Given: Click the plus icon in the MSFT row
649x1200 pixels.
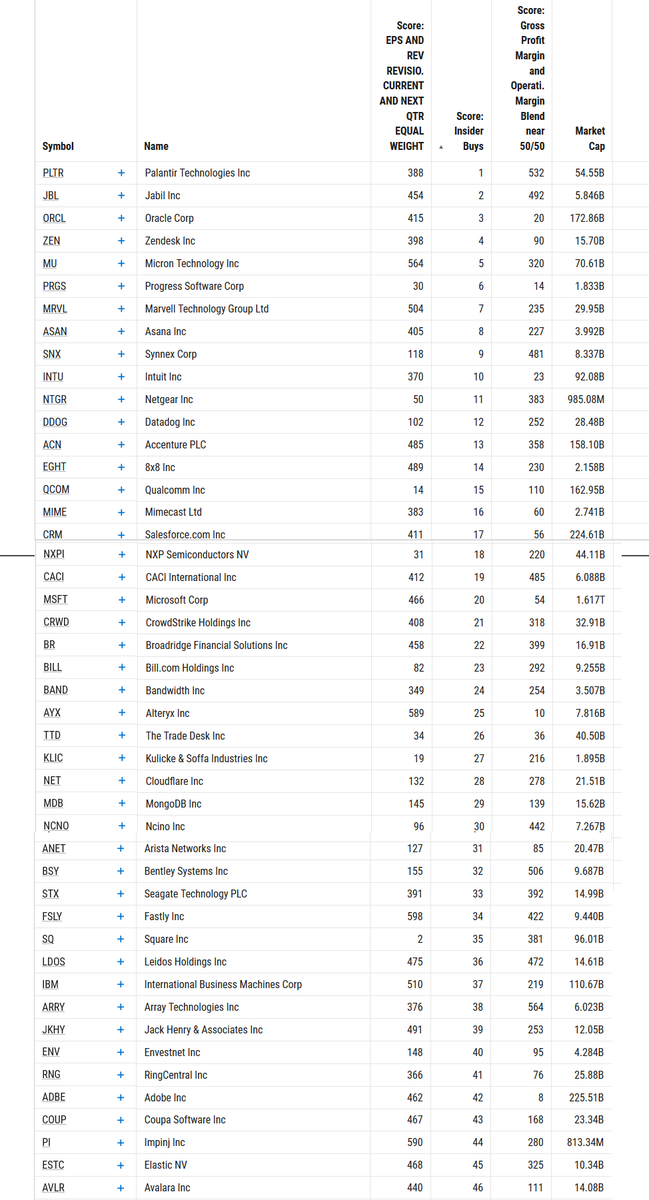Looking at the screenshot, I should tap(121, 600).
